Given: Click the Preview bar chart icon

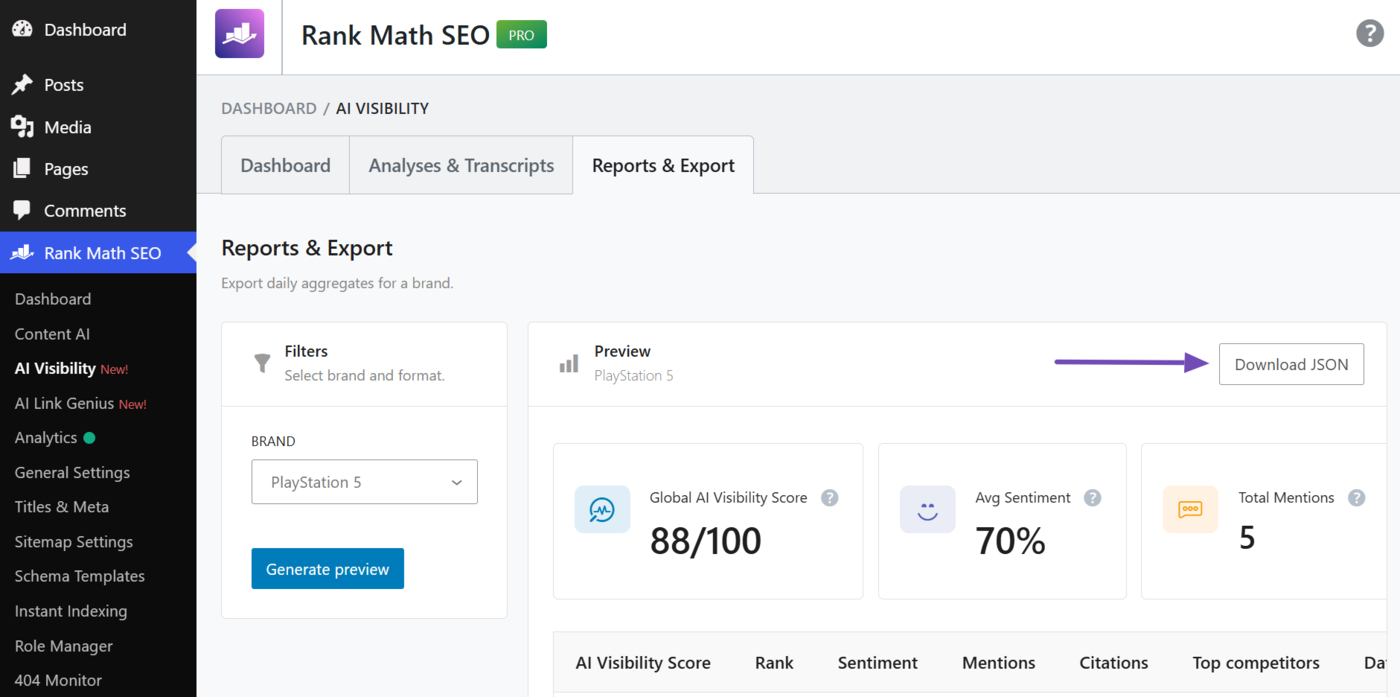Looking at the screenshot, I should click(x=569, y=364).
